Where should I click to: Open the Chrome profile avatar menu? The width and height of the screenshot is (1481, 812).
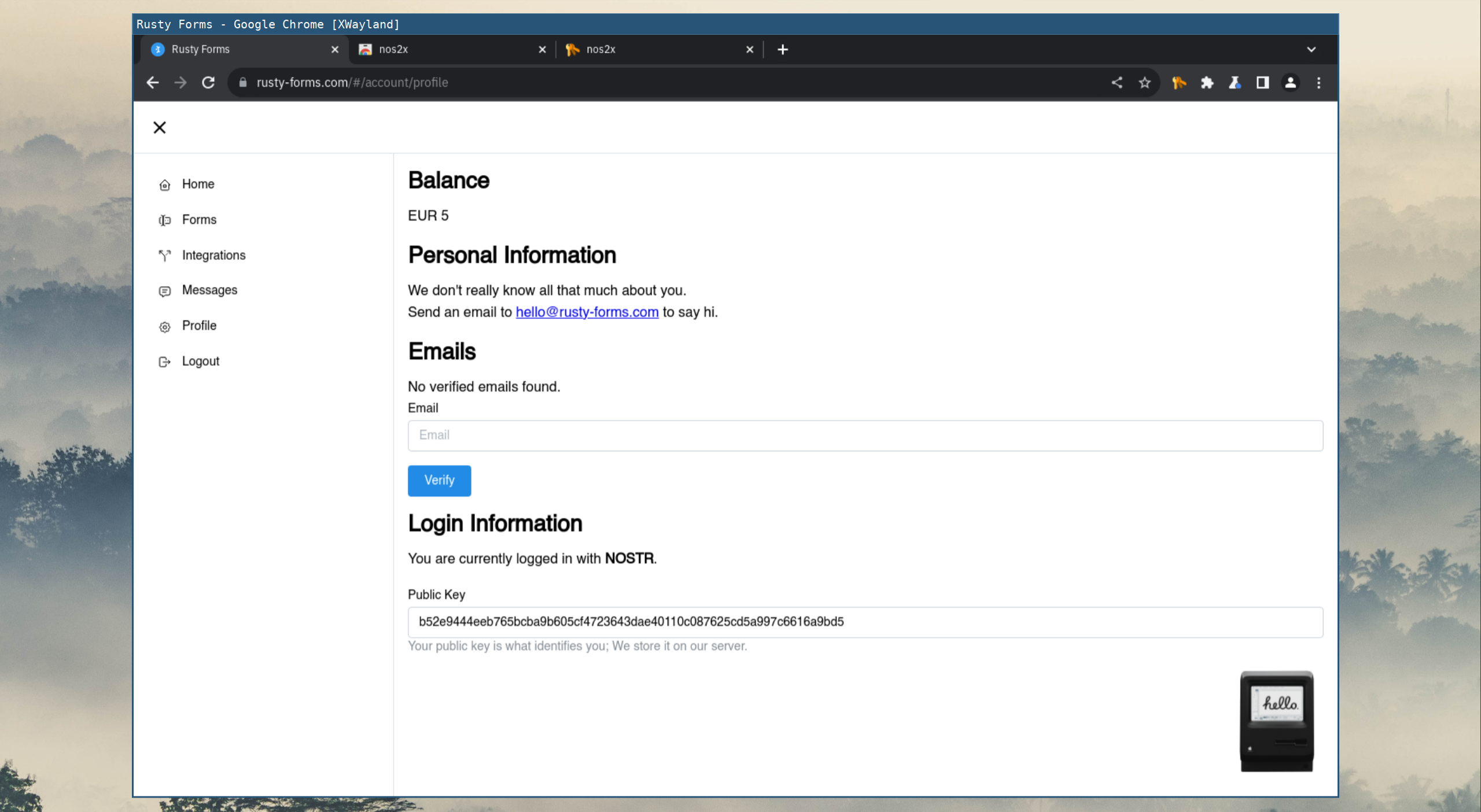pos(1291,83)
